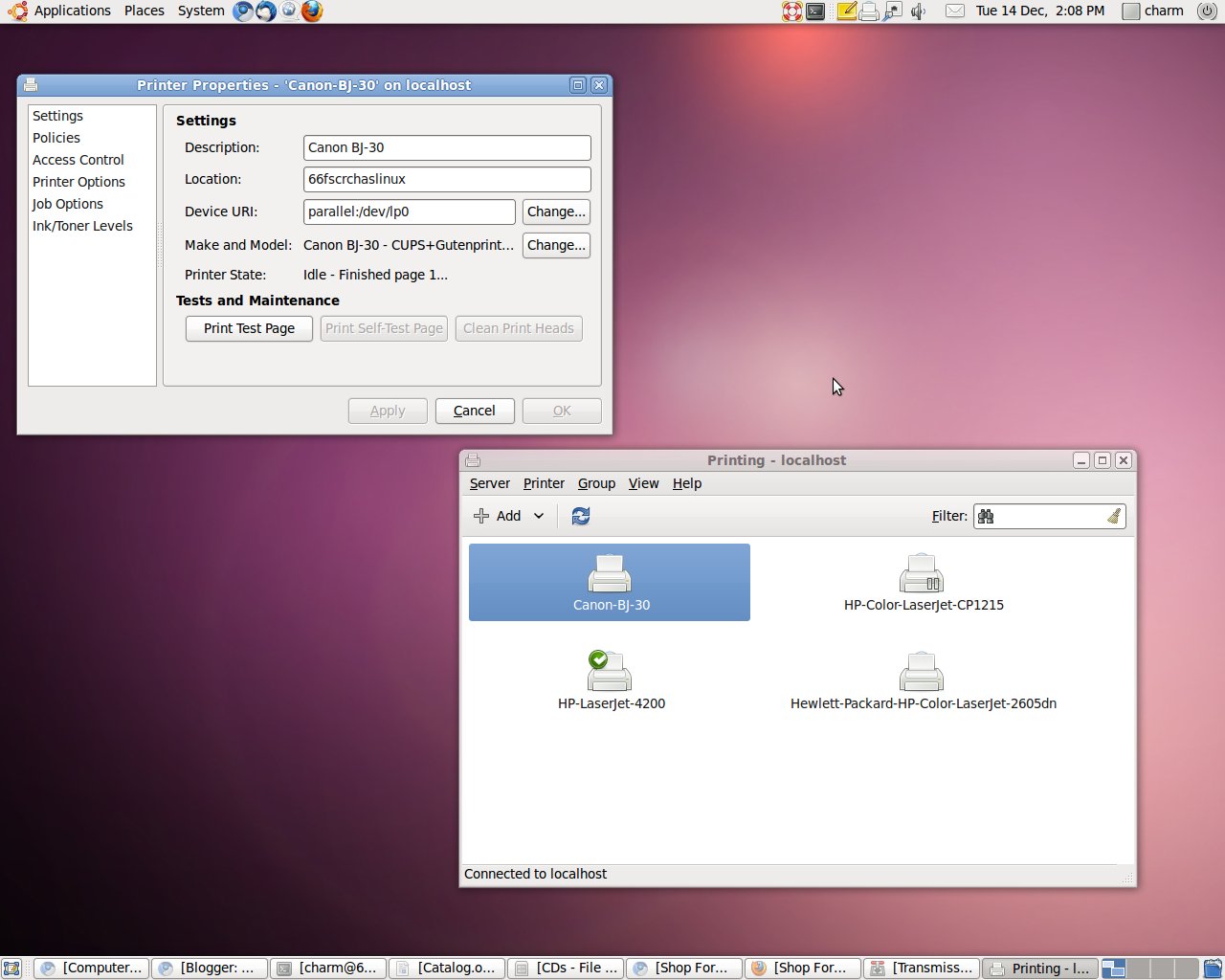
Task: Switch to the second workspace in switcher
Action: (1138, 969)
